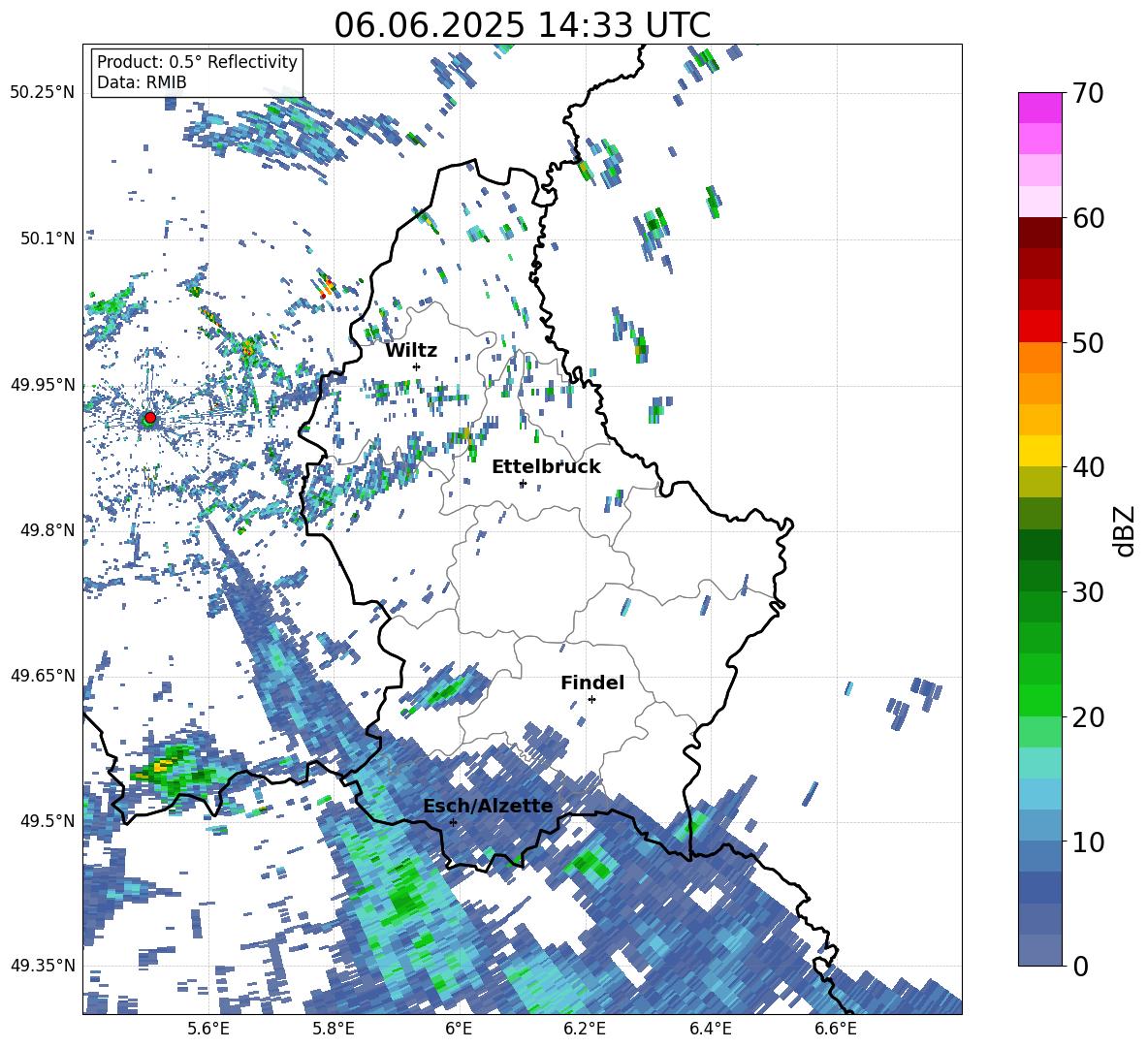Screen dimensions: 1148x1048
Task: Click the 0 colorbar tick label
Action: click(1080, 967)
